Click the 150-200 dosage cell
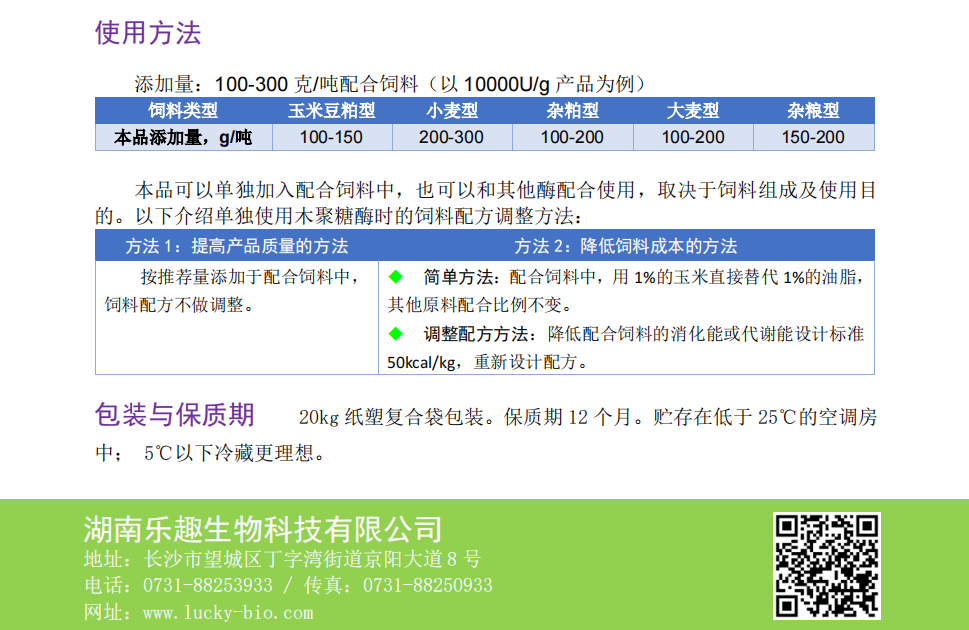The width and height of the screenshot is (969, 630). (x=813, y=137)
